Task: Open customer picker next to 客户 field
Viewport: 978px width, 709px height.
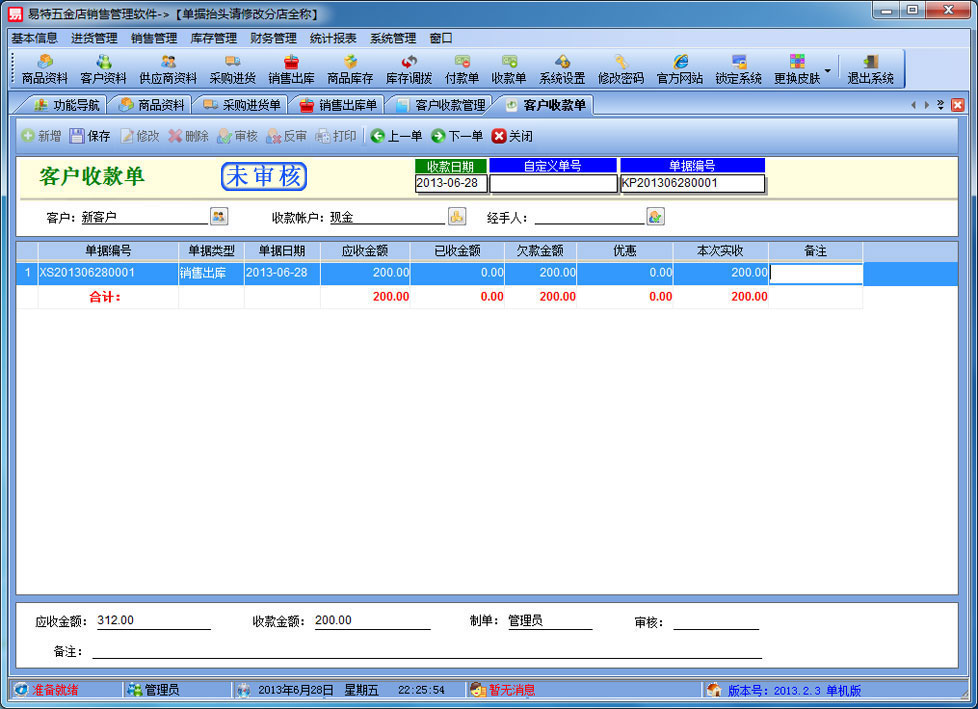Action: 219,216
